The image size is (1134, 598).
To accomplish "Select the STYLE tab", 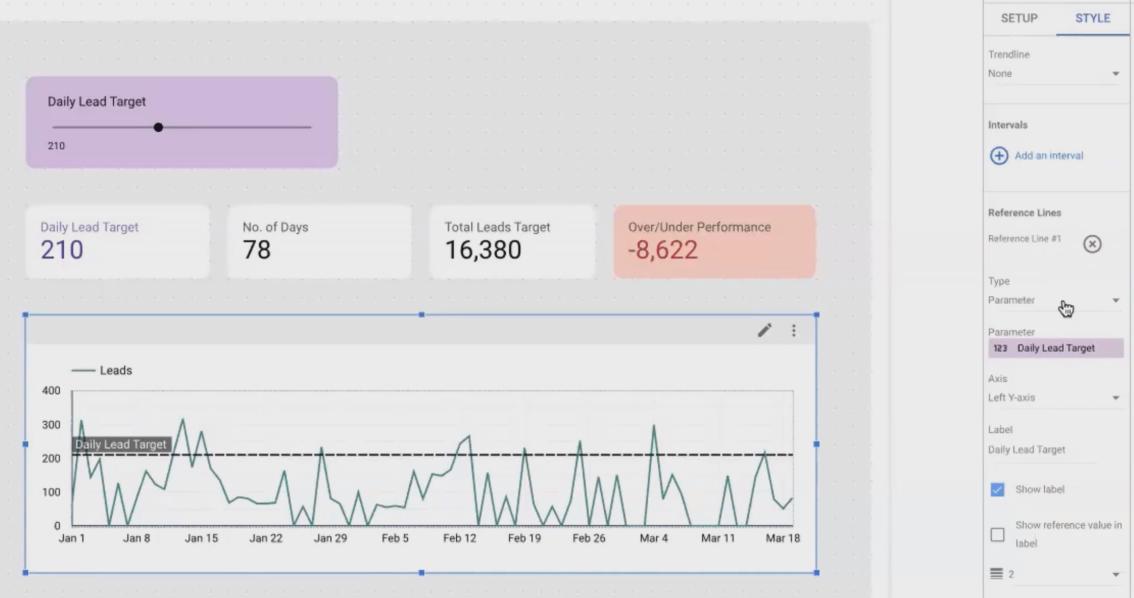I will [x=1092, y=18].
